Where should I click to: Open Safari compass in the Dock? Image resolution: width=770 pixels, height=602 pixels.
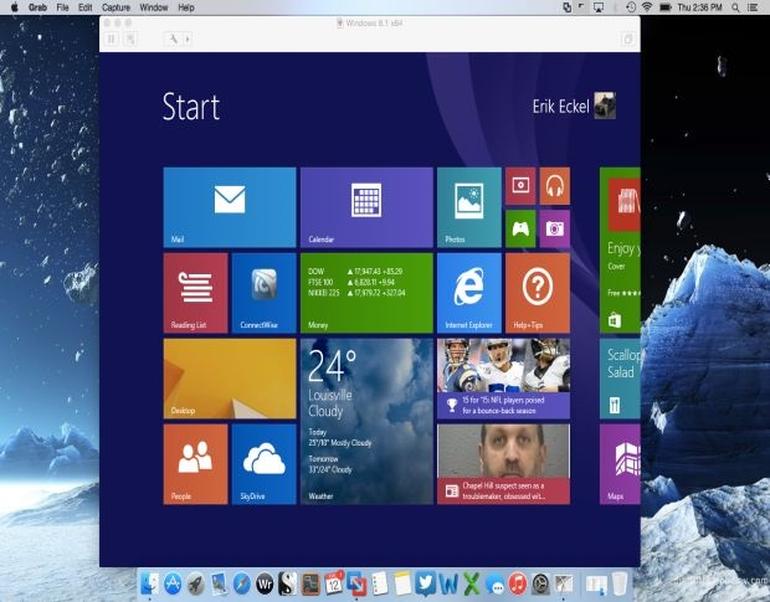point(242,584)
